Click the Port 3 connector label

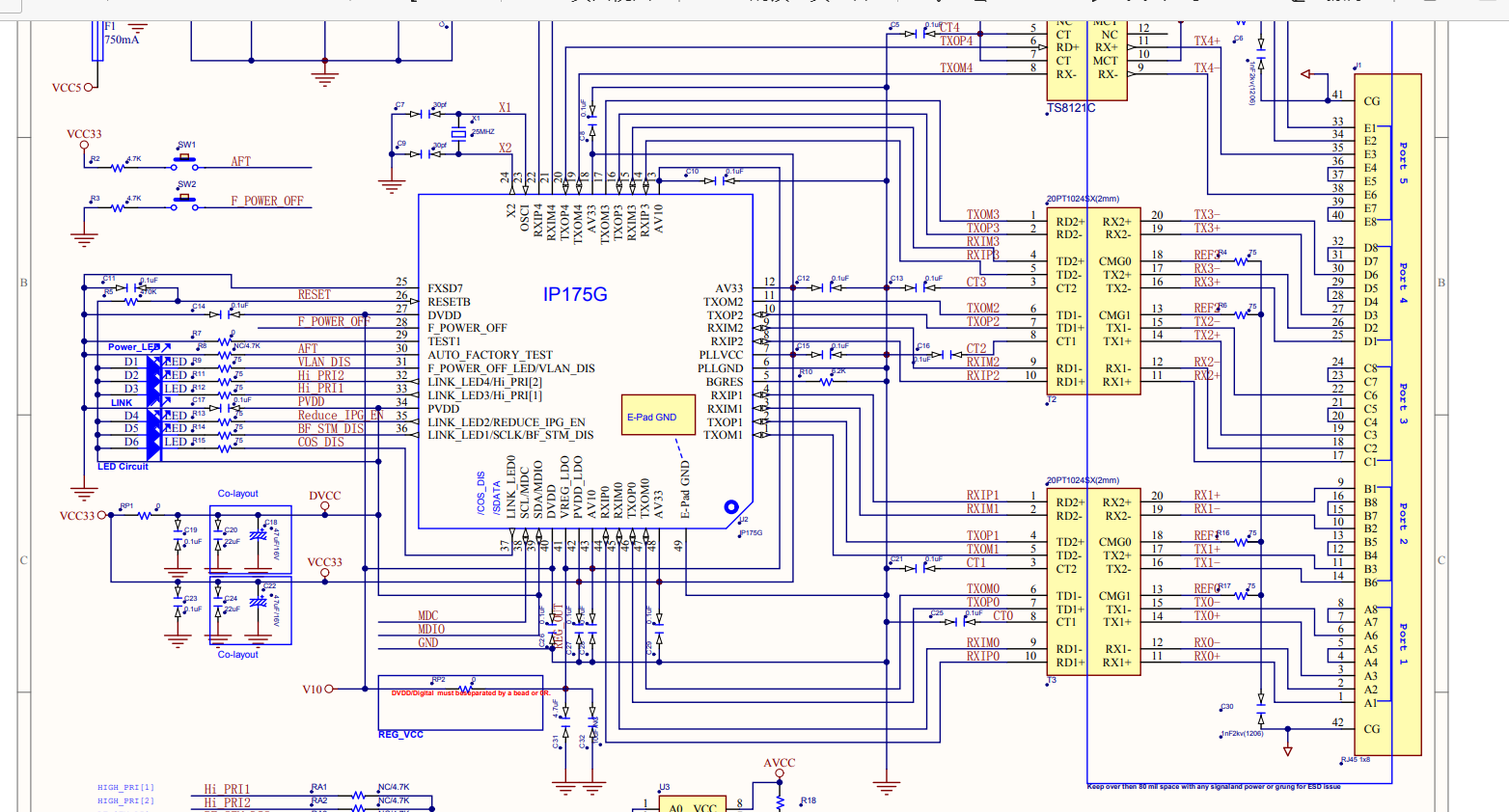(1404, 403)
